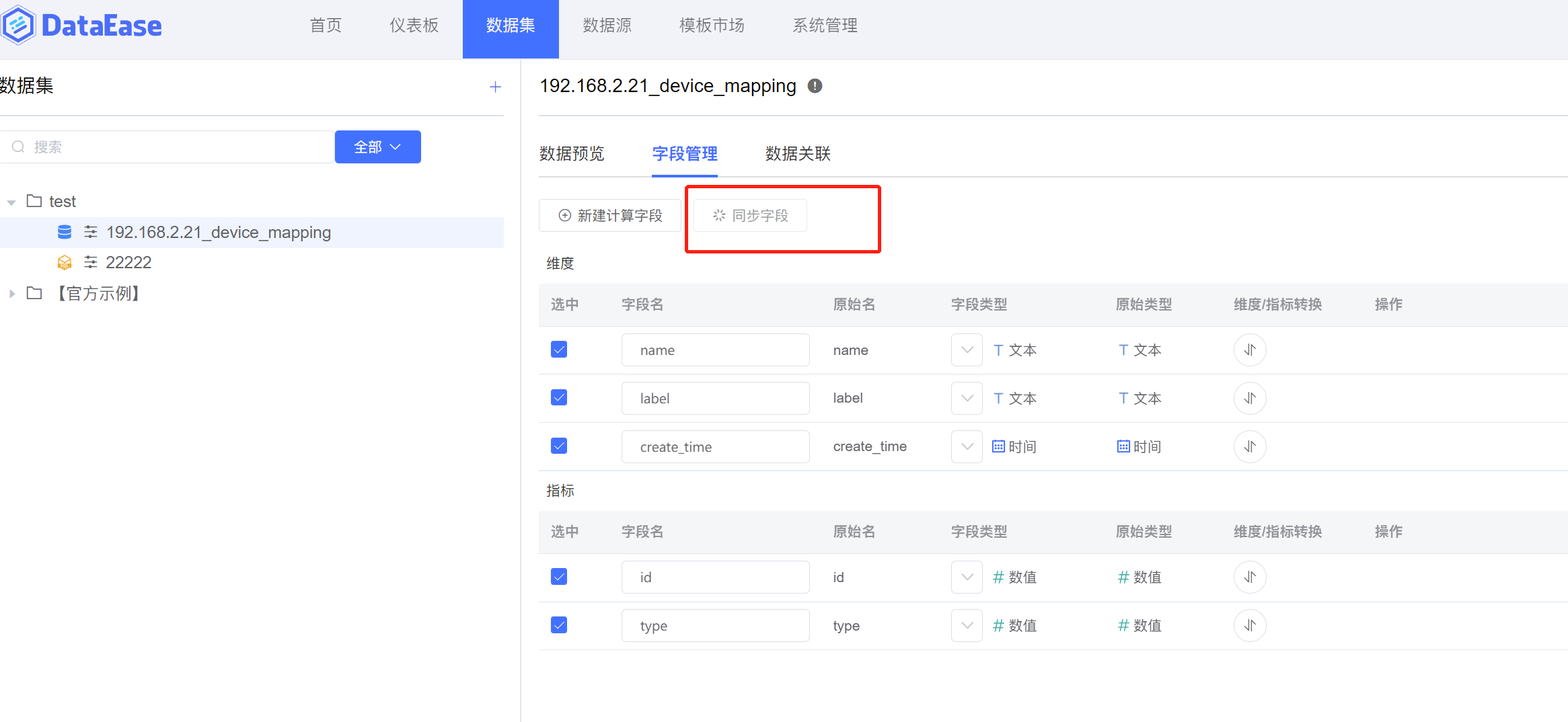Image resolution: width=1568 pixels, height=722 pixels.
Task: Open field type dropdown for name
Action: tap(967, 350)
